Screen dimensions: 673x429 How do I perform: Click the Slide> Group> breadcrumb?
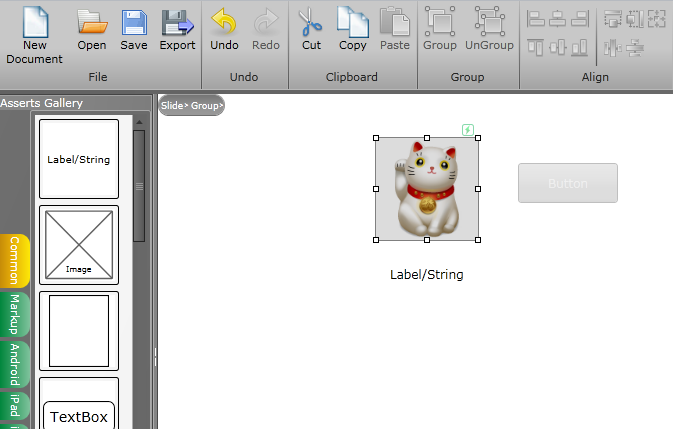(x=191, y=106)
